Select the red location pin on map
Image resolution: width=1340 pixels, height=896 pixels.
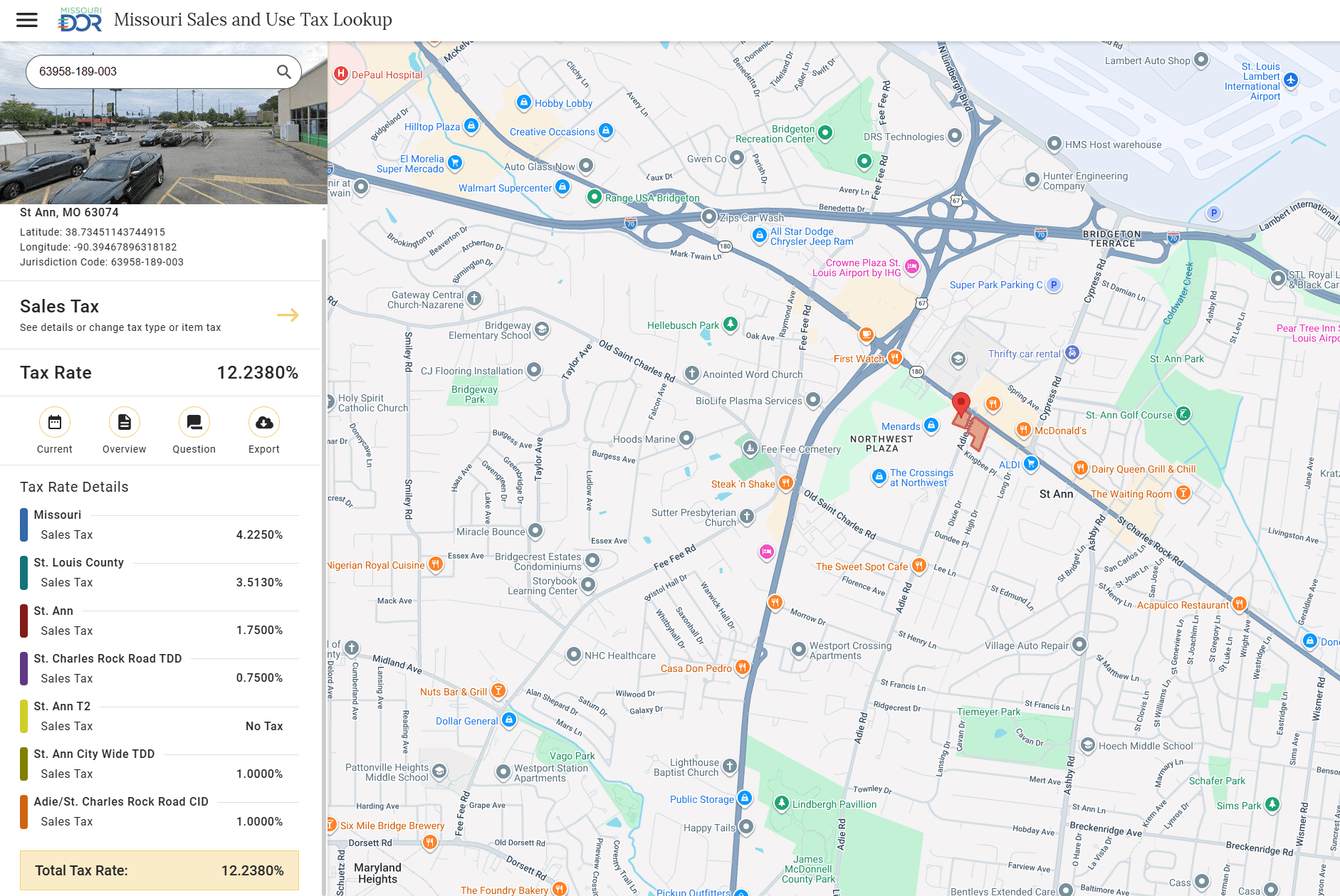[x=961, y=404]
